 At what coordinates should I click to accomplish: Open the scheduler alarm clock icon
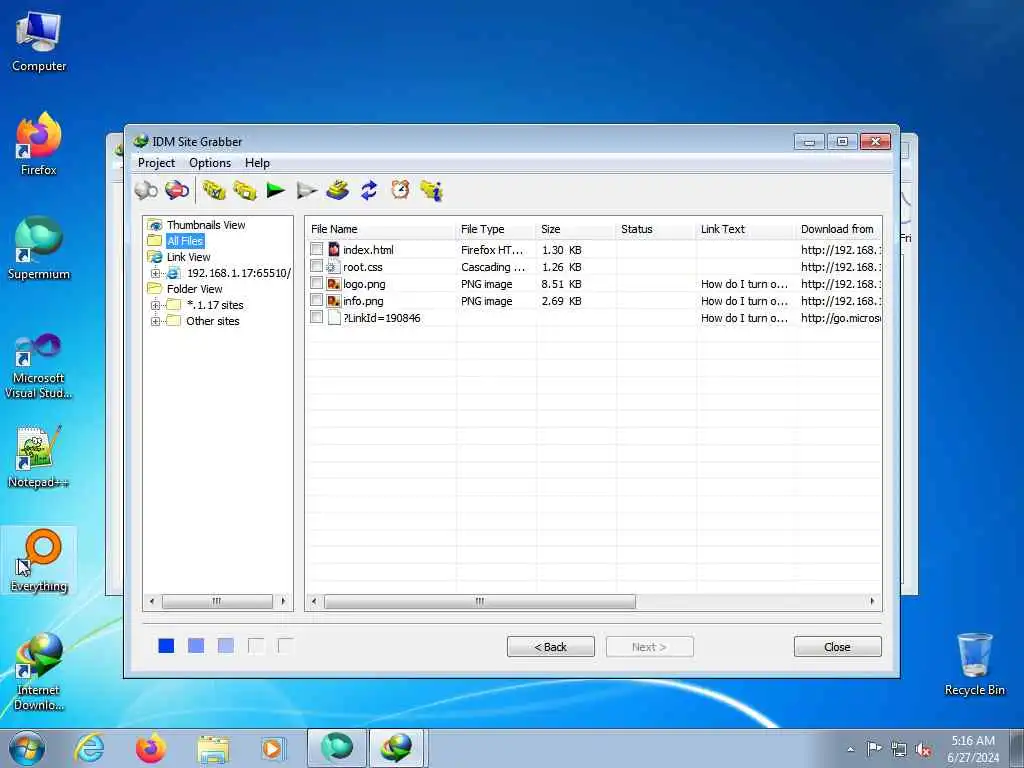click(400, 190)
